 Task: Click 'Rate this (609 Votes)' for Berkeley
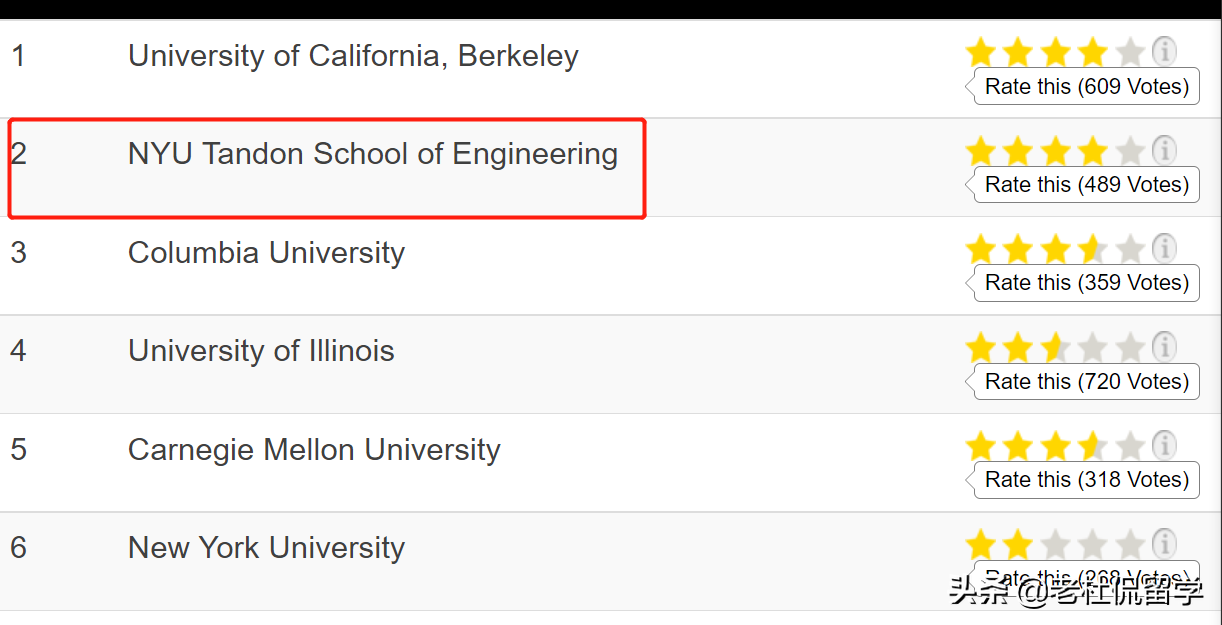1086,87
